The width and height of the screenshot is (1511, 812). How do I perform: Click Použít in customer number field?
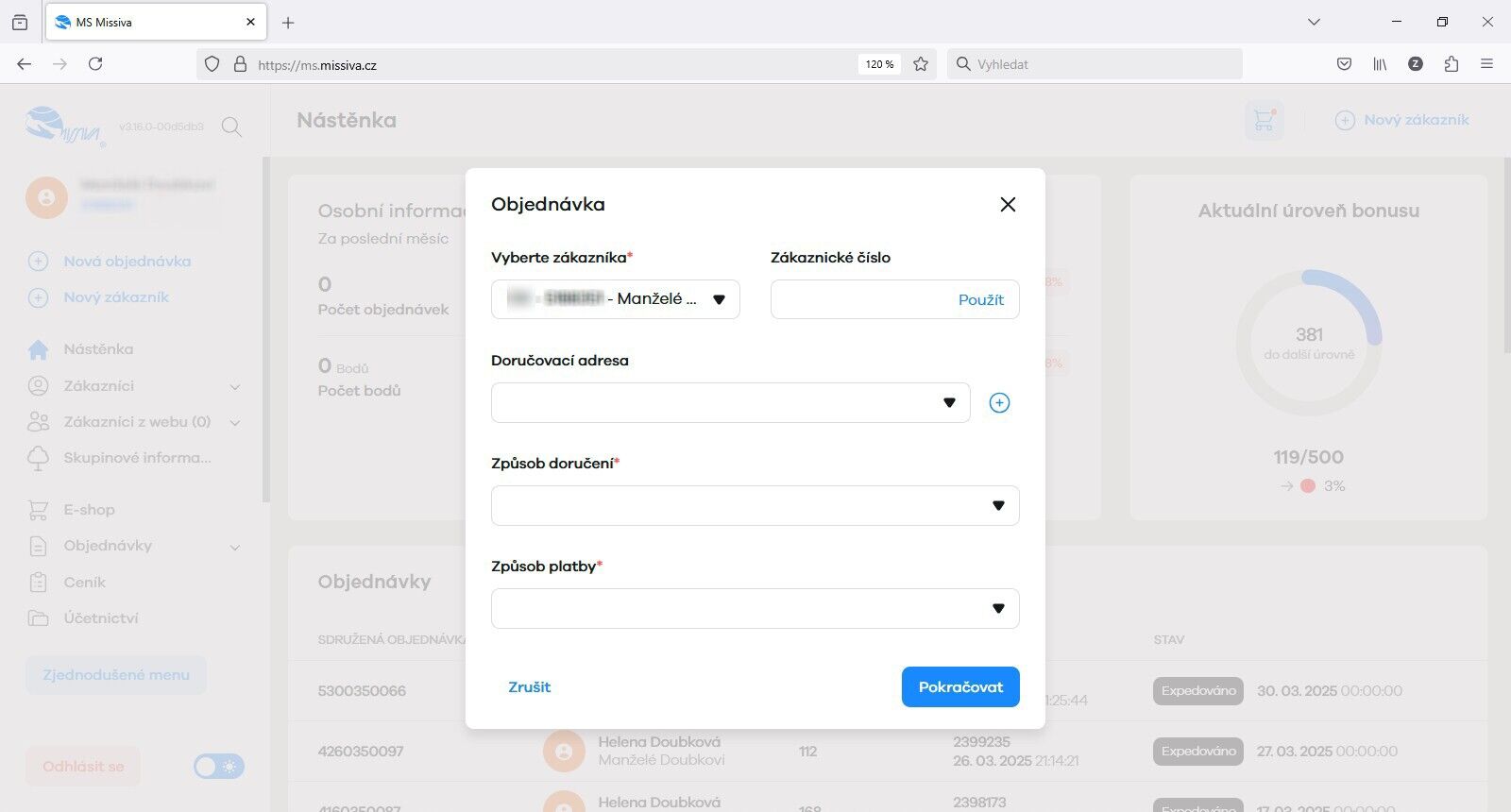980,299
